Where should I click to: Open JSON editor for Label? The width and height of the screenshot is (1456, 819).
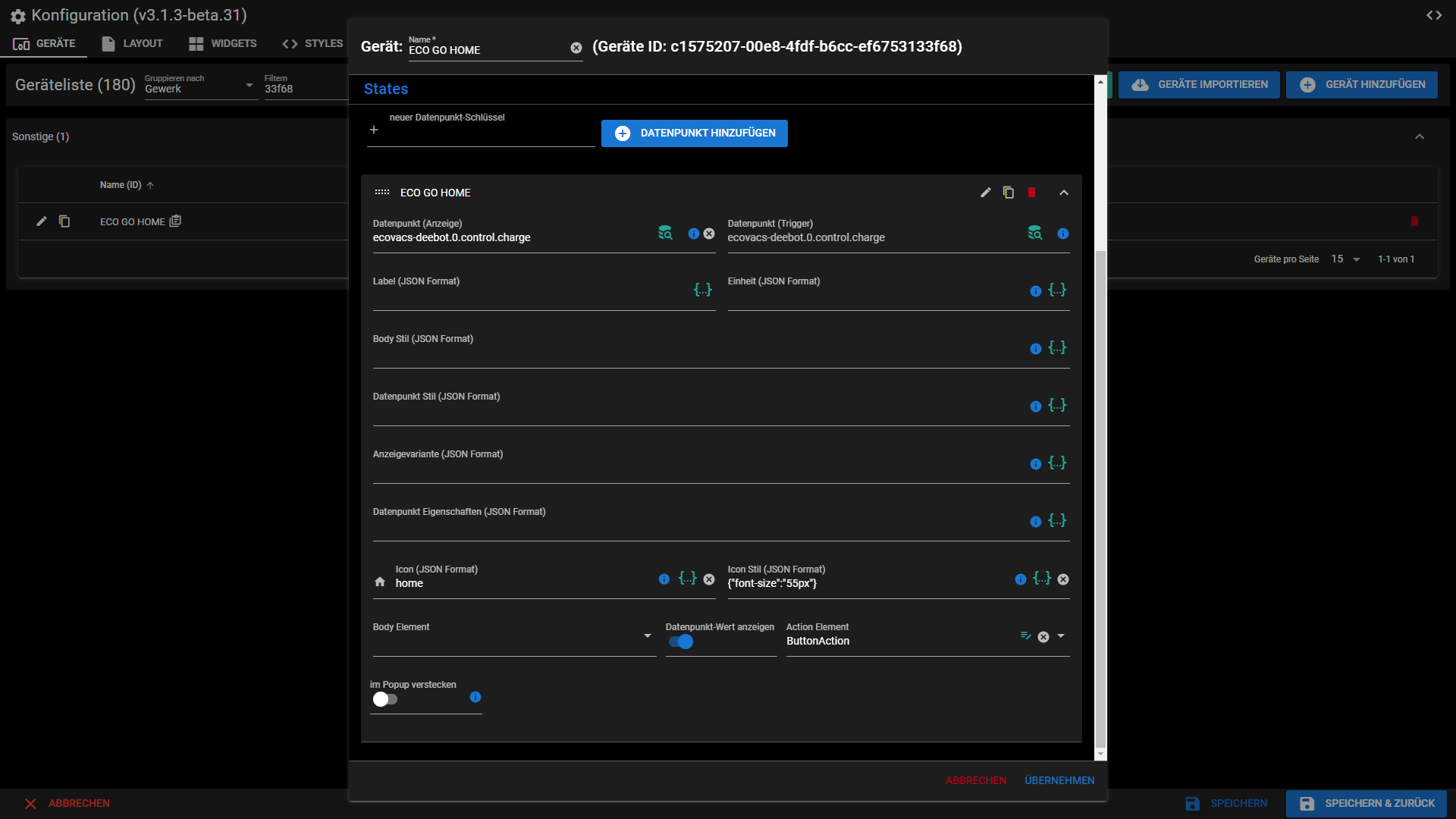click(x=702, y=290)
